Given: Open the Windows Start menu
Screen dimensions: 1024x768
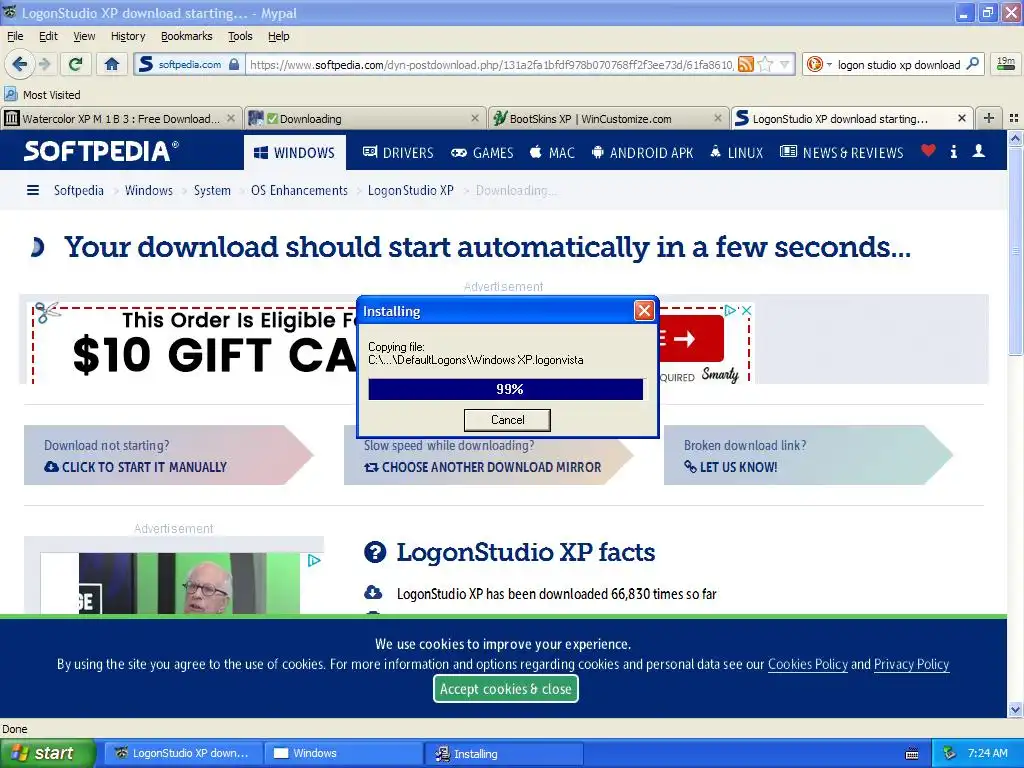Looking at the screenshot, I should 48,753.
